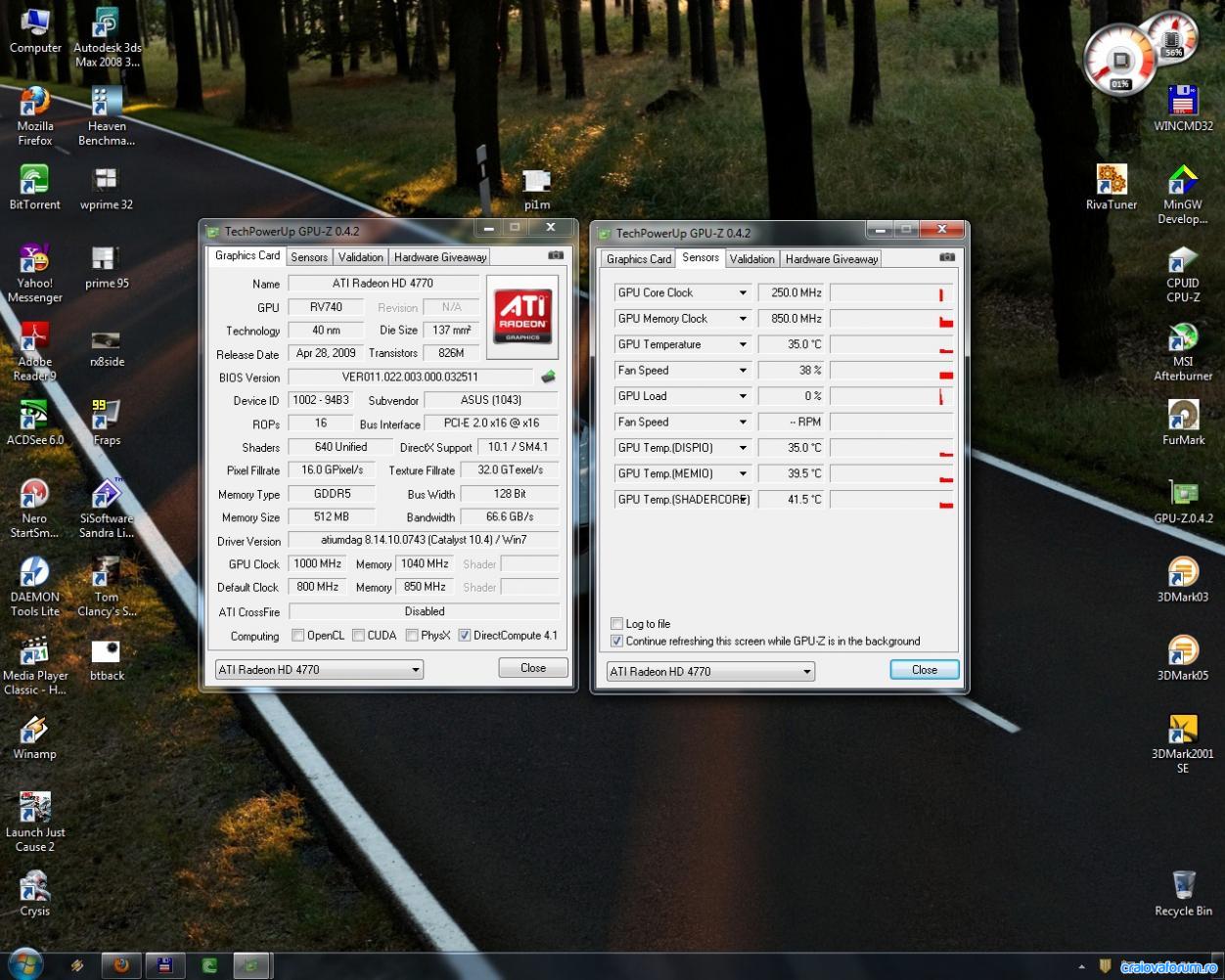Launch 3DMark03 desktop shortcut
The height and width of the screenshot is (980, 1225).
1183,579
